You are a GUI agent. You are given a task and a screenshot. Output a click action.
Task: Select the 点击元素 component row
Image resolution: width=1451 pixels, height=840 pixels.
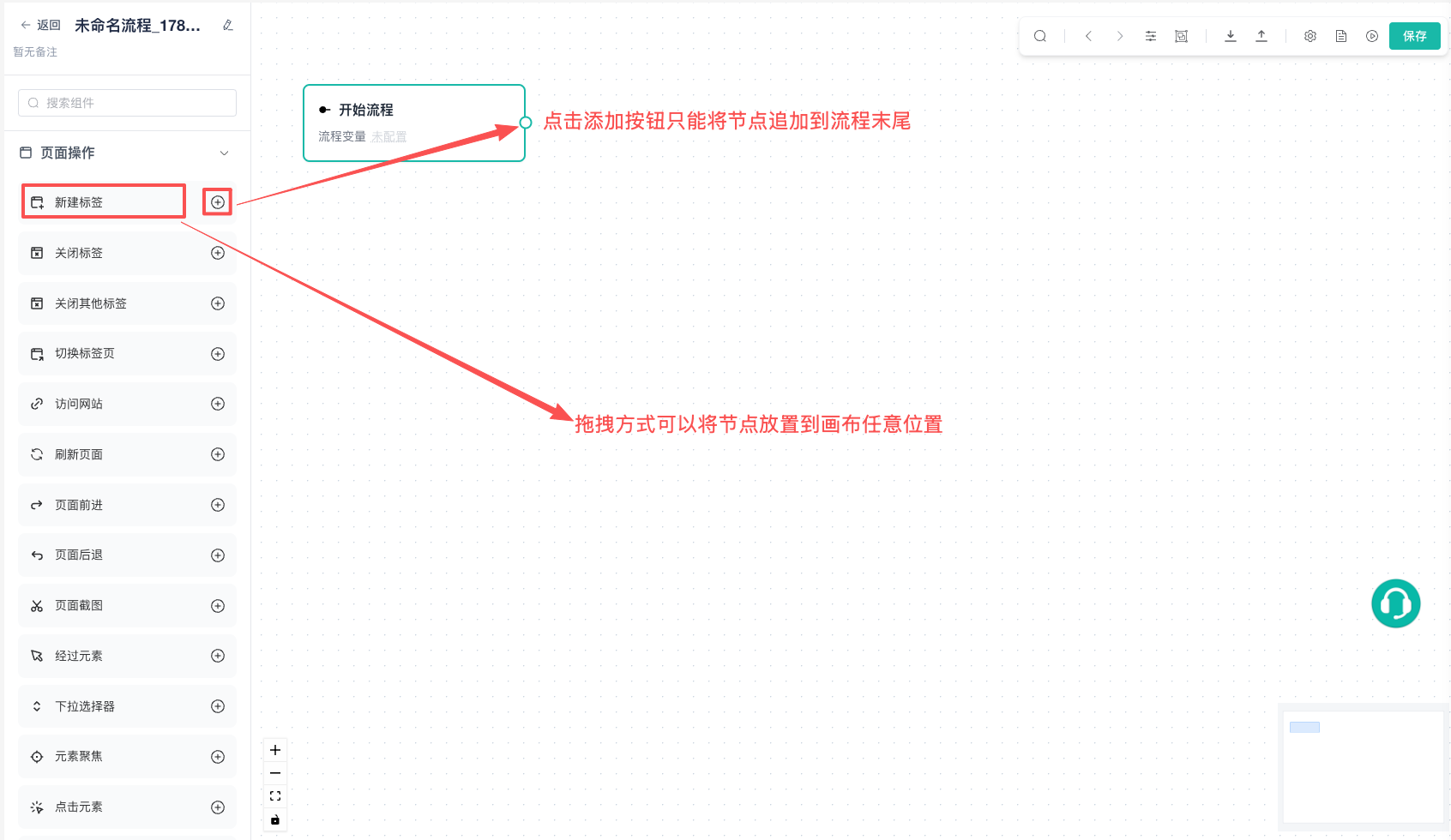point(127,807)
